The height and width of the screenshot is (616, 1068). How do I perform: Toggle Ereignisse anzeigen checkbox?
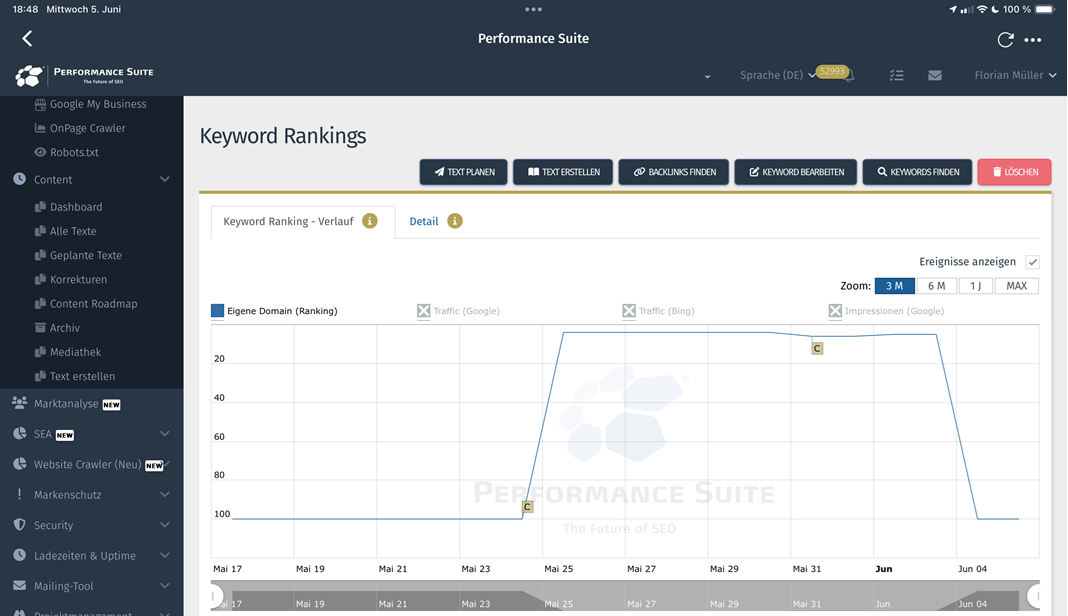coord(1033,262)
